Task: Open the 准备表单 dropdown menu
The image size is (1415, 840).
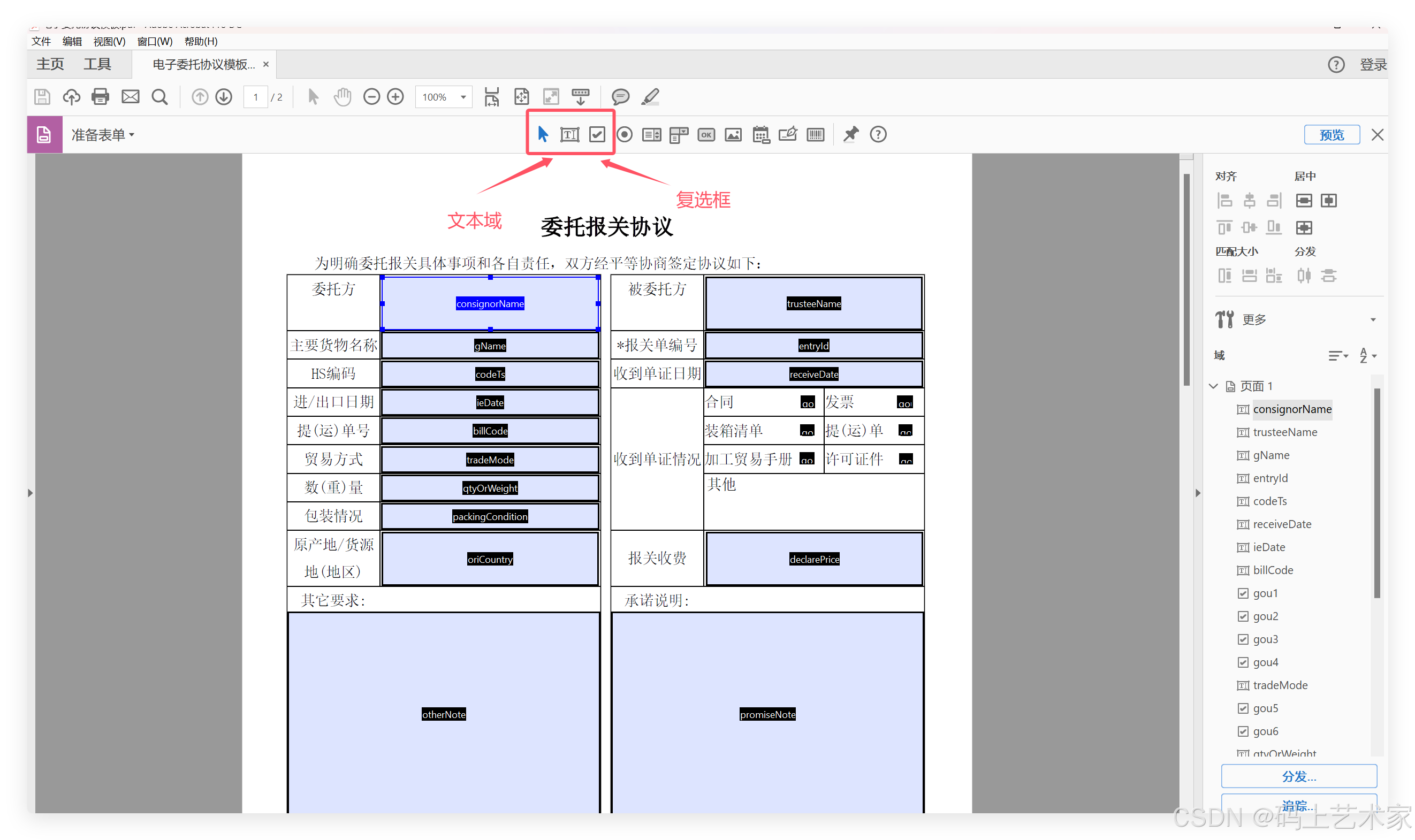Action: click(x=102, y=135)
